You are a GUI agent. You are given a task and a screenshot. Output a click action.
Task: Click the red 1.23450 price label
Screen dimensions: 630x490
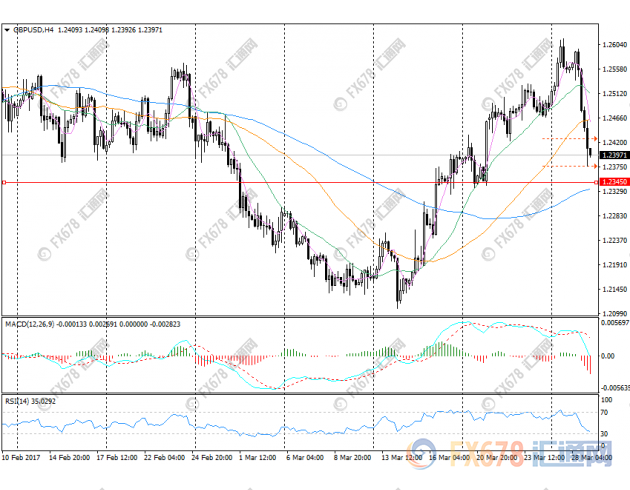(x=615, y=182)
